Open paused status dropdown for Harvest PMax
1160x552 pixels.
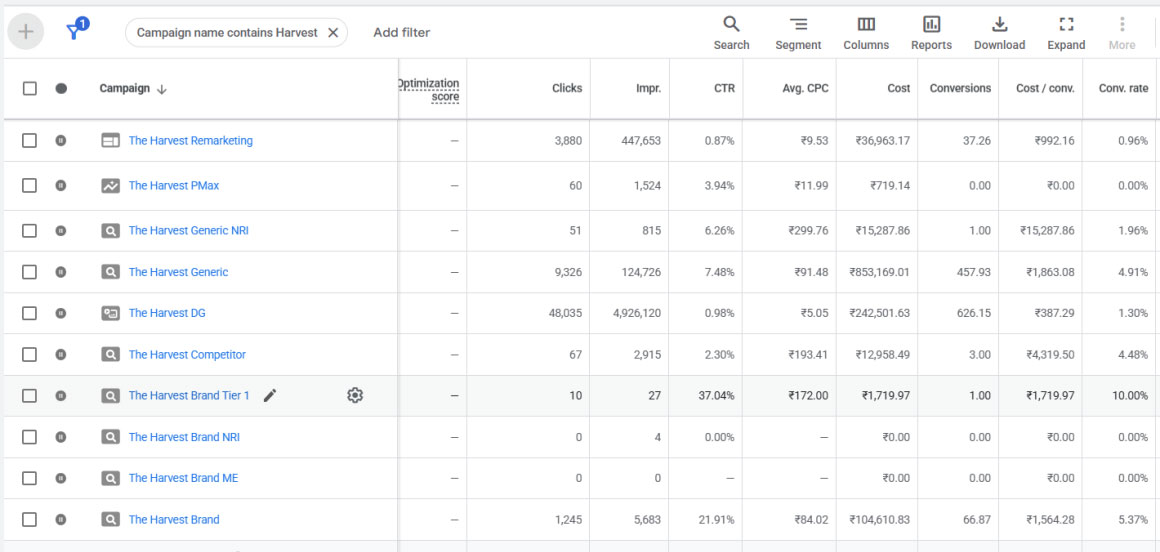[61, 186]
